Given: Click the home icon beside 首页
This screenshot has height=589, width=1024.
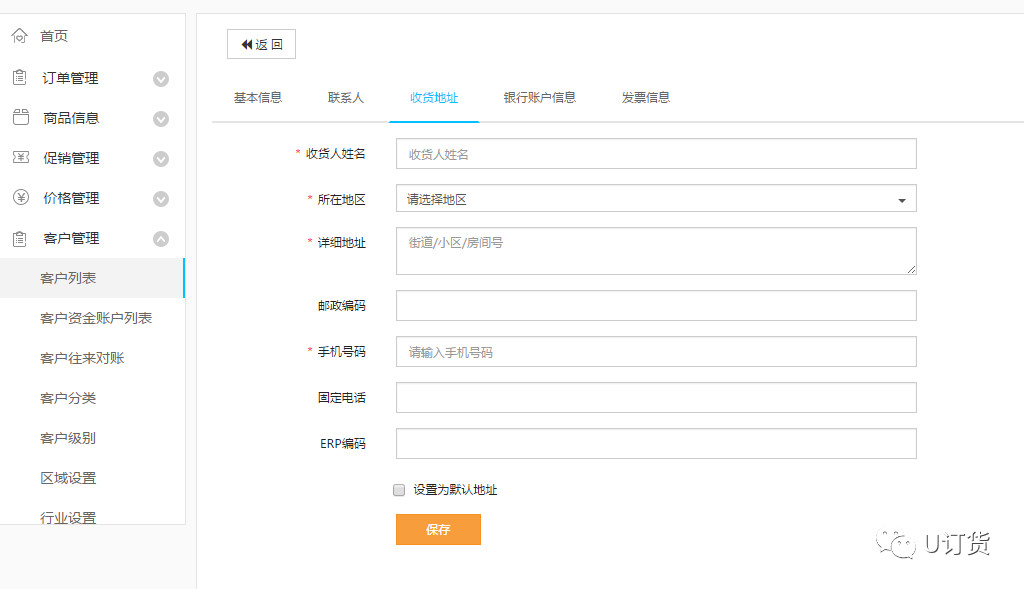Looking at the screenshot, I should coord(19,36).
